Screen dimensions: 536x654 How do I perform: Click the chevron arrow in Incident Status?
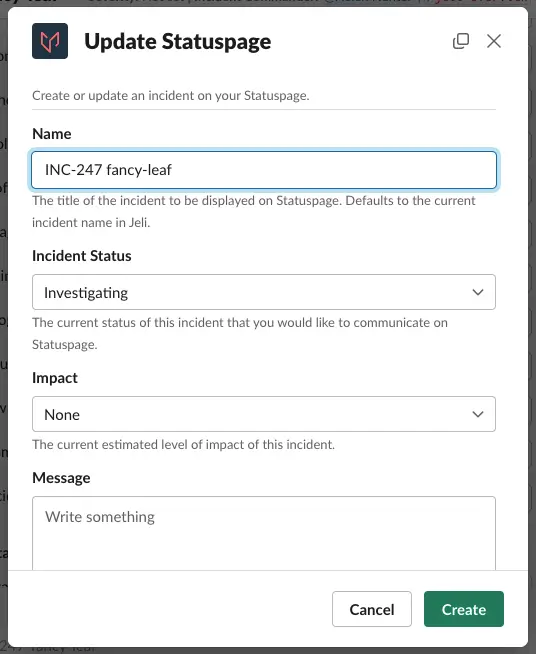[478, 292]
